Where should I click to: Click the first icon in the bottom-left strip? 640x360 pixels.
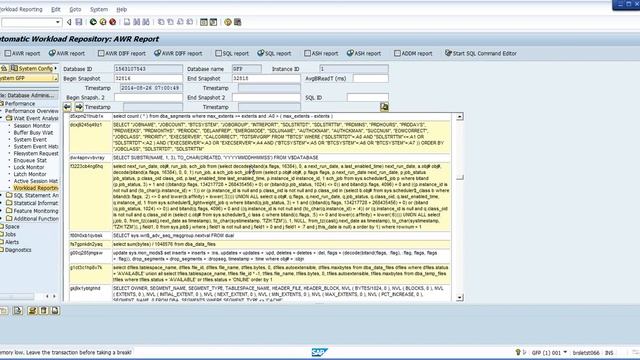point(4,311)
